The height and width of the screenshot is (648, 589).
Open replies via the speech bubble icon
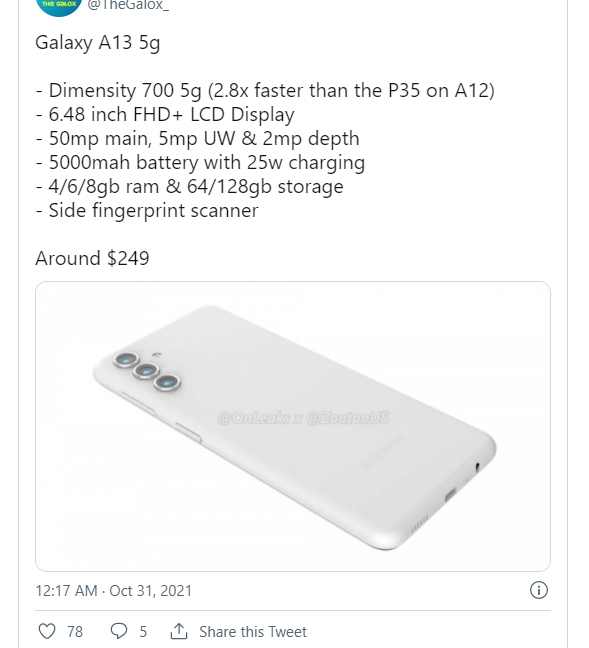click(x=119, y=631)
